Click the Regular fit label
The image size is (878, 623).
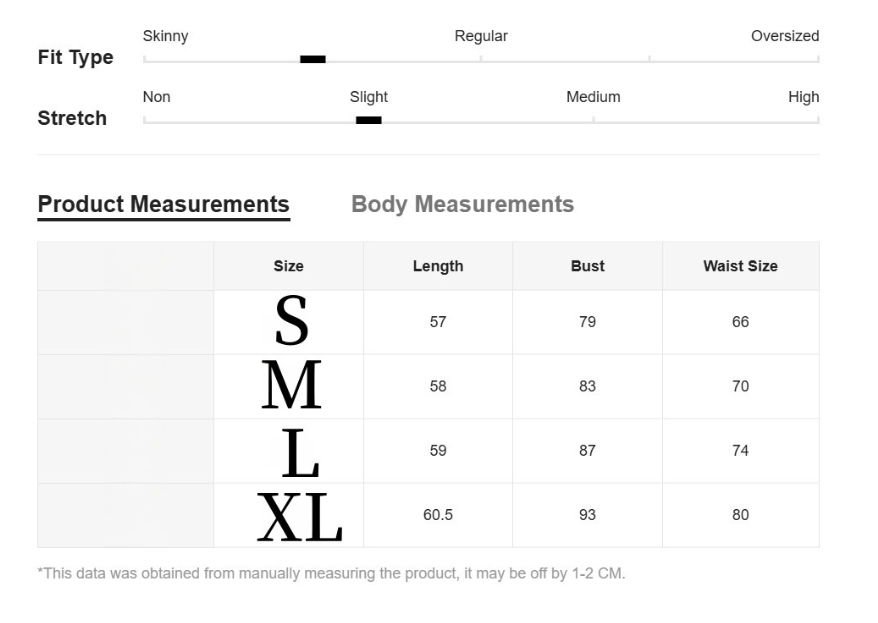481,36
